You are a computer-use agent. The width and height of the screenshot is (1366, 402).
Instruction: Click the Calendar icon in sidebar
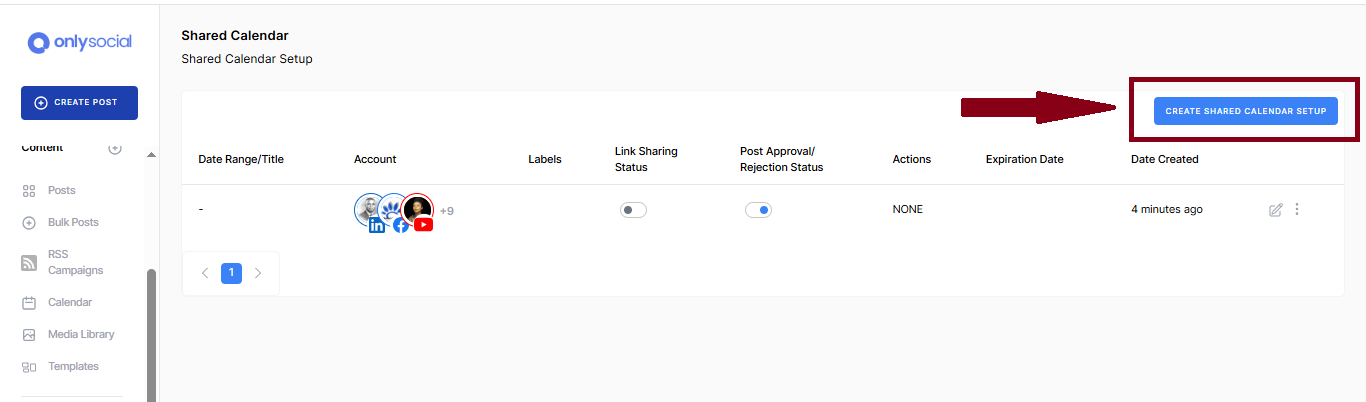(x=29, y=302)
